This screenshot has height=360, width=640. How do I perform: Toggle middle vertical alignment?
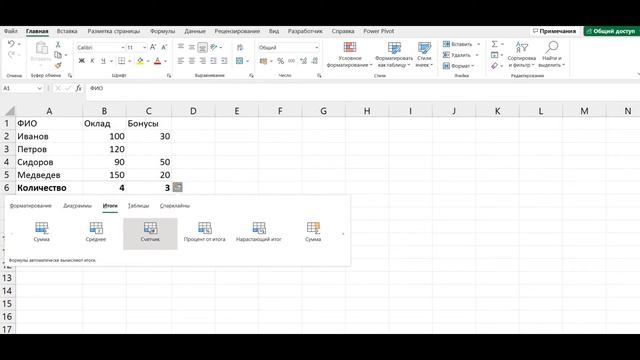191,47
